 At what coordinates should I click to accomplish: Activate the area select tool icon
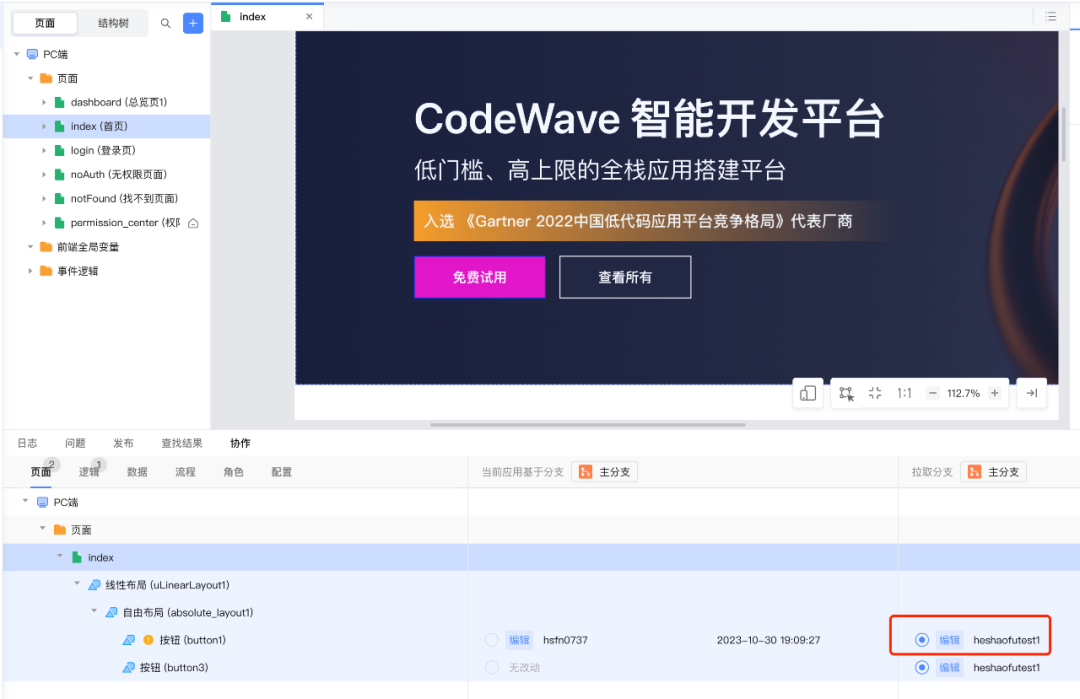click(x=847, y=393)
